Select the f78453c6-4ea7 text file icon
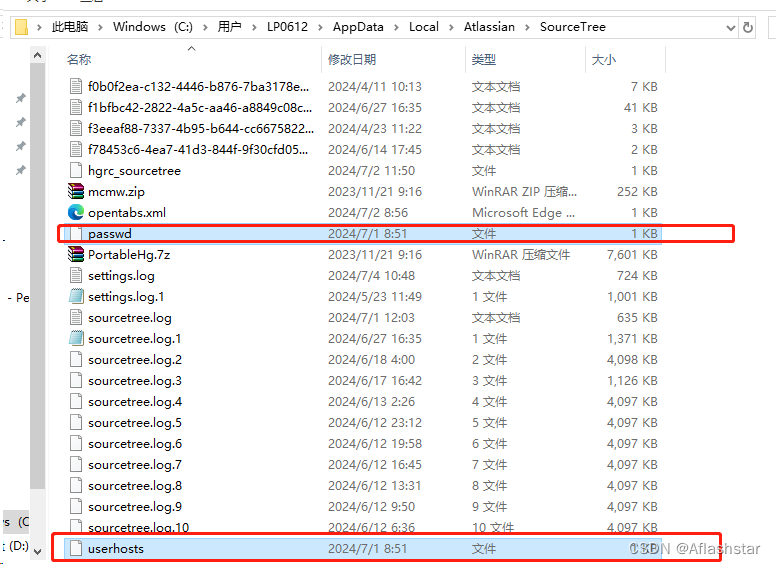This screenshot has width=776, height=564. (76, 149)
